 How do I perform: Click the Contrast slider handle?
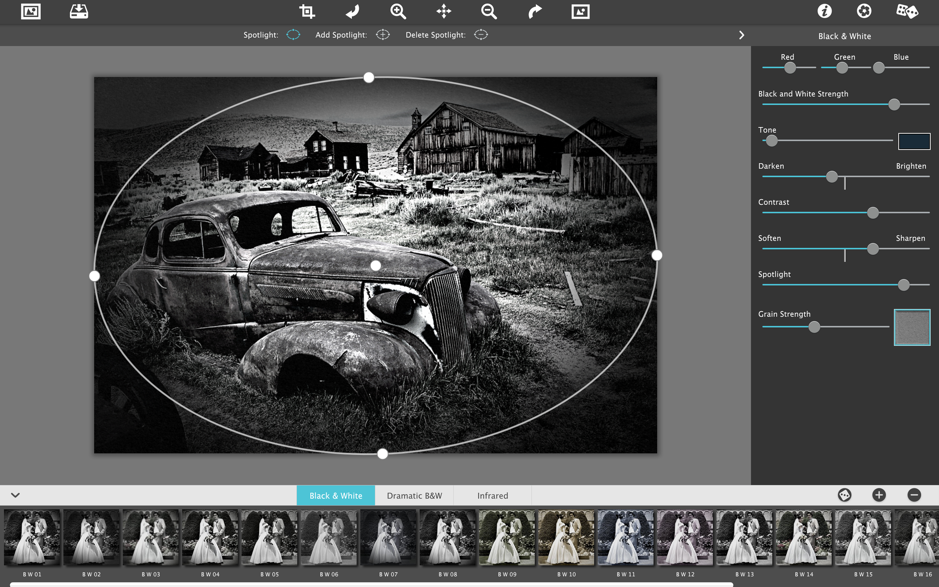pos(873,213)
